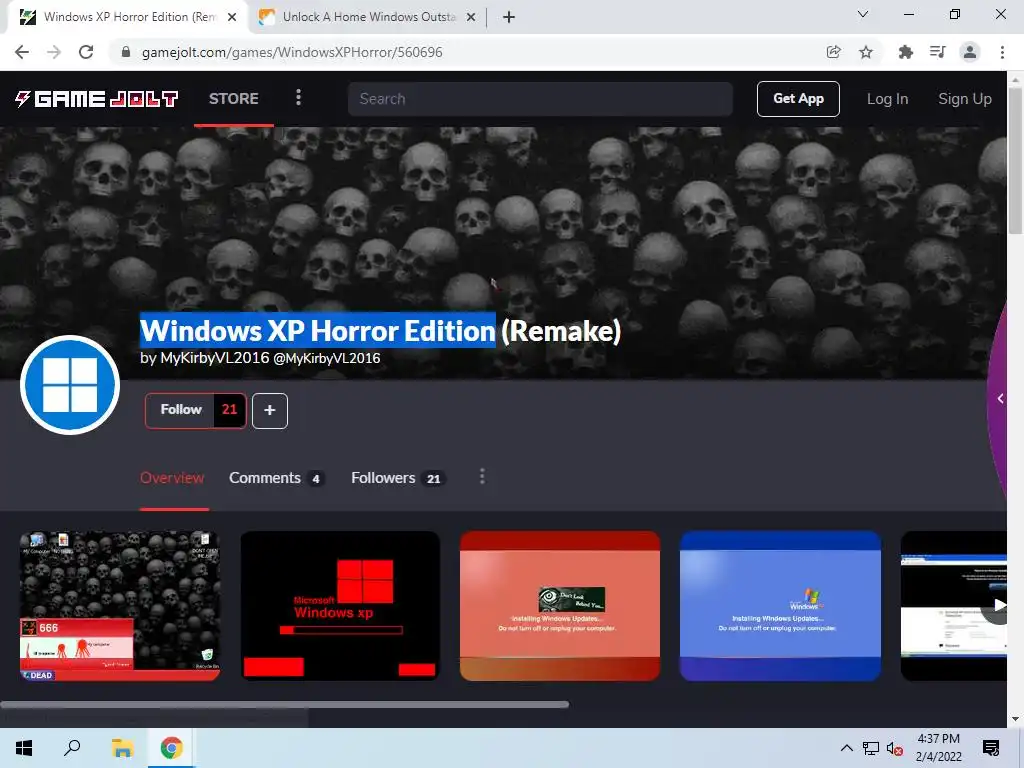
Task: Open a new browser tab
Action: coord(509,17)
